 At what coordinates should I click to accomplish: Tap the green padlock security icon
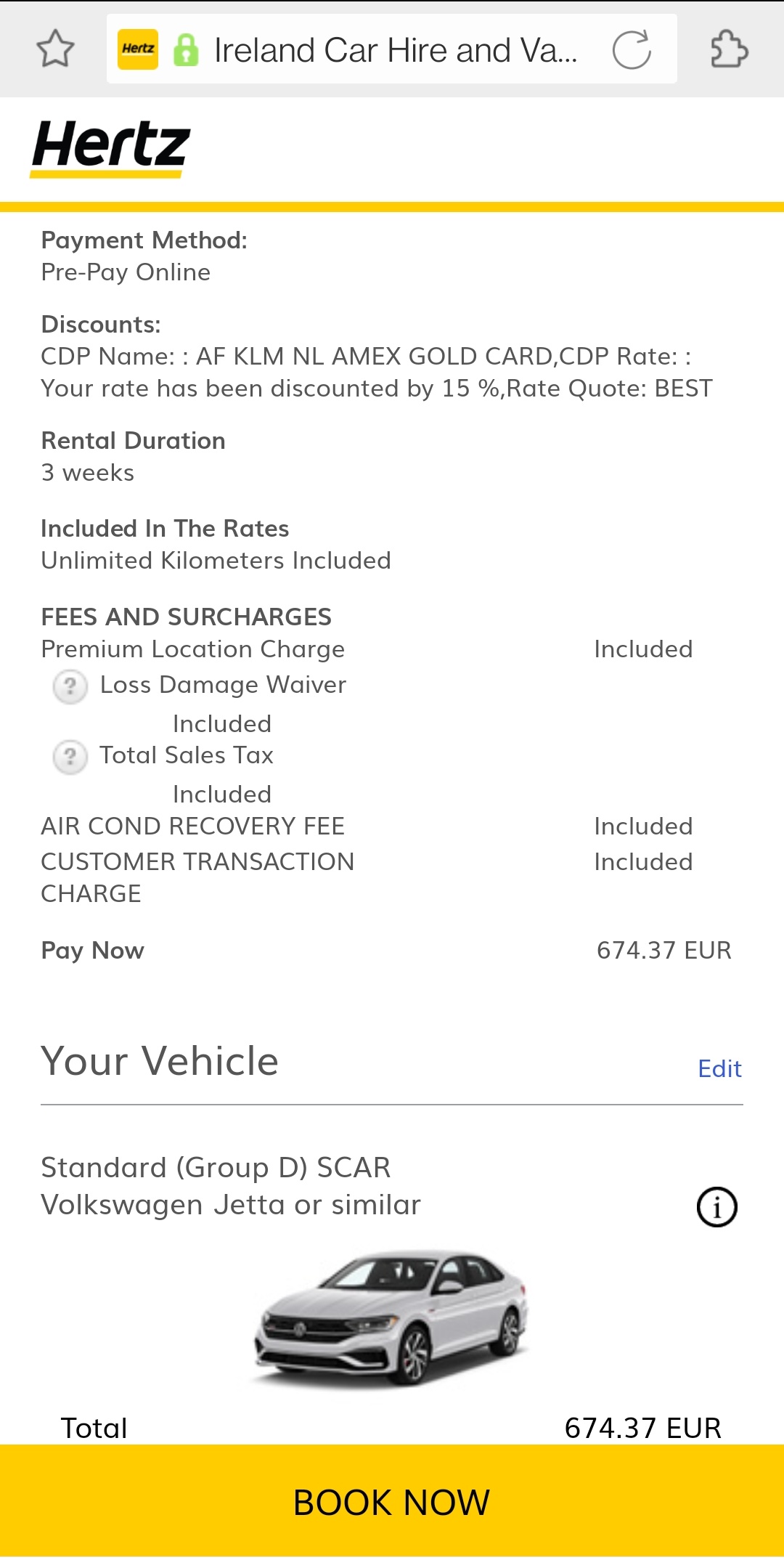(x=186, y=50)
